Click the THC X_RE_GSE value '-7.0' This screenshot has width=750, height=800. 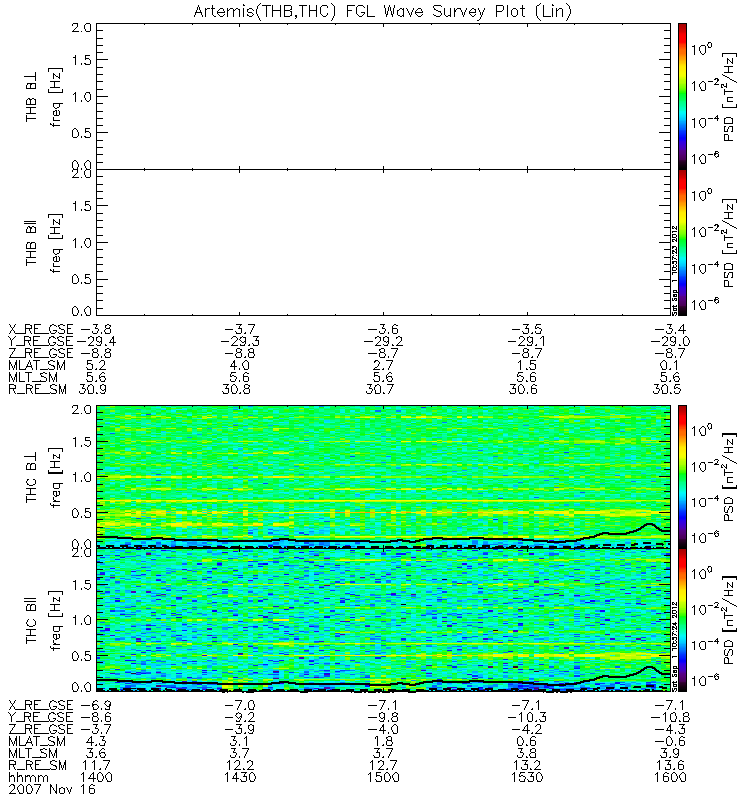pos(240,705)
